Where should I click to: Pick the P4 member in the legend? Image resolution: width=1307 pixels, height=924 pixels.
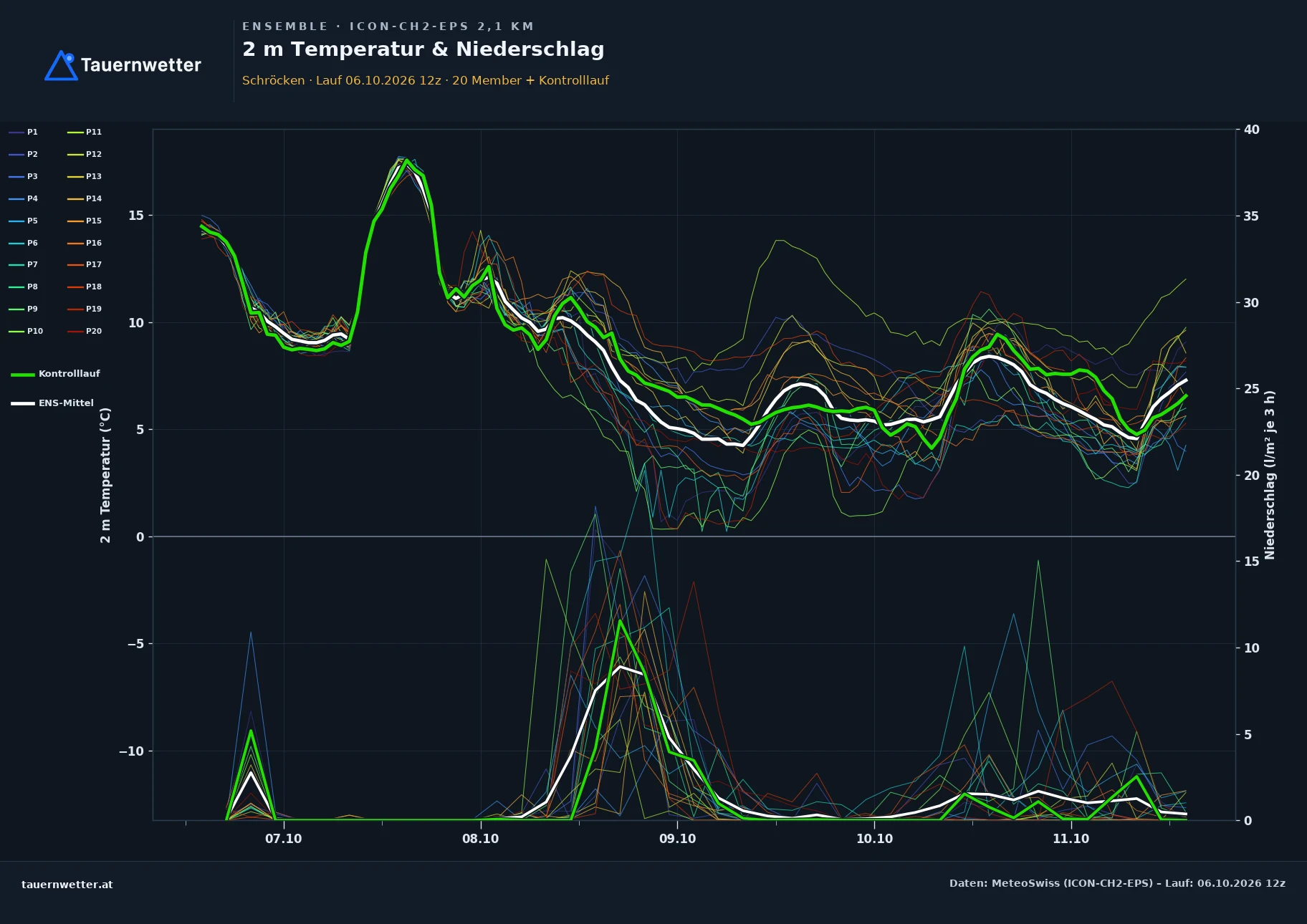24,198
